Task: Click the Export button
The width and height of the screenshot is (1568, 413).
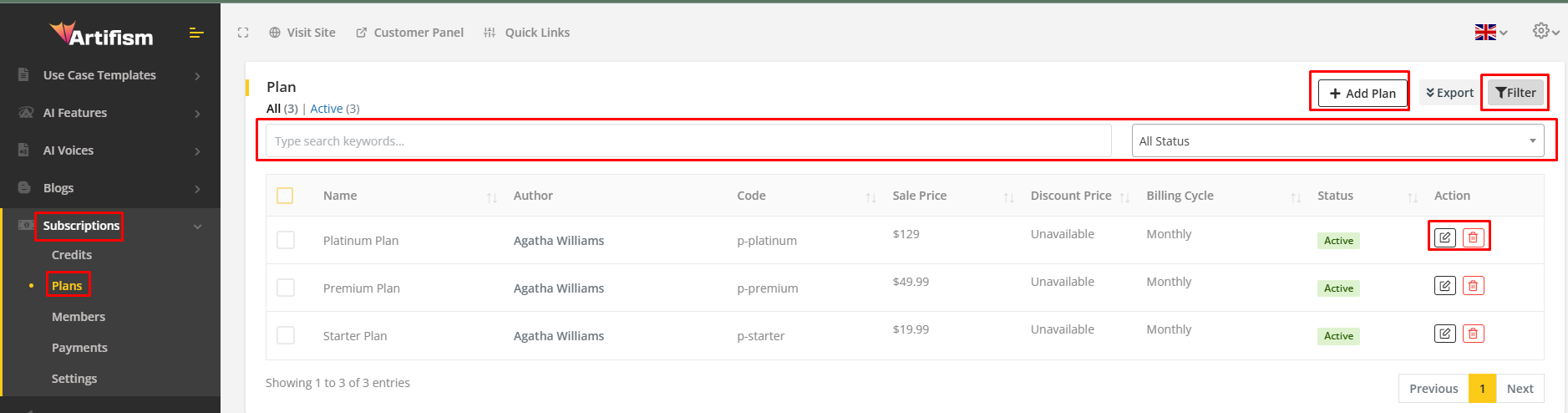Action: click(1449, 93)
